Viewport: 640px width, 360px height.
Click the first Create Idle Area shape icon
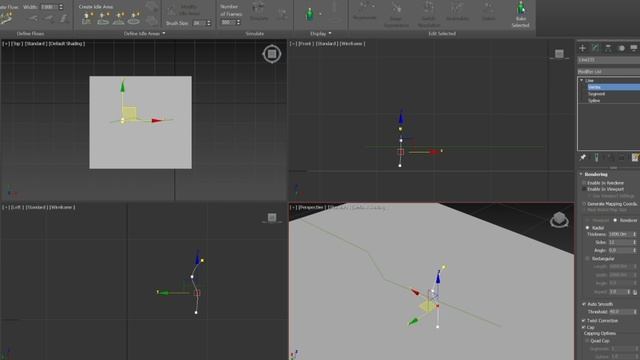(x=87, y=19)
